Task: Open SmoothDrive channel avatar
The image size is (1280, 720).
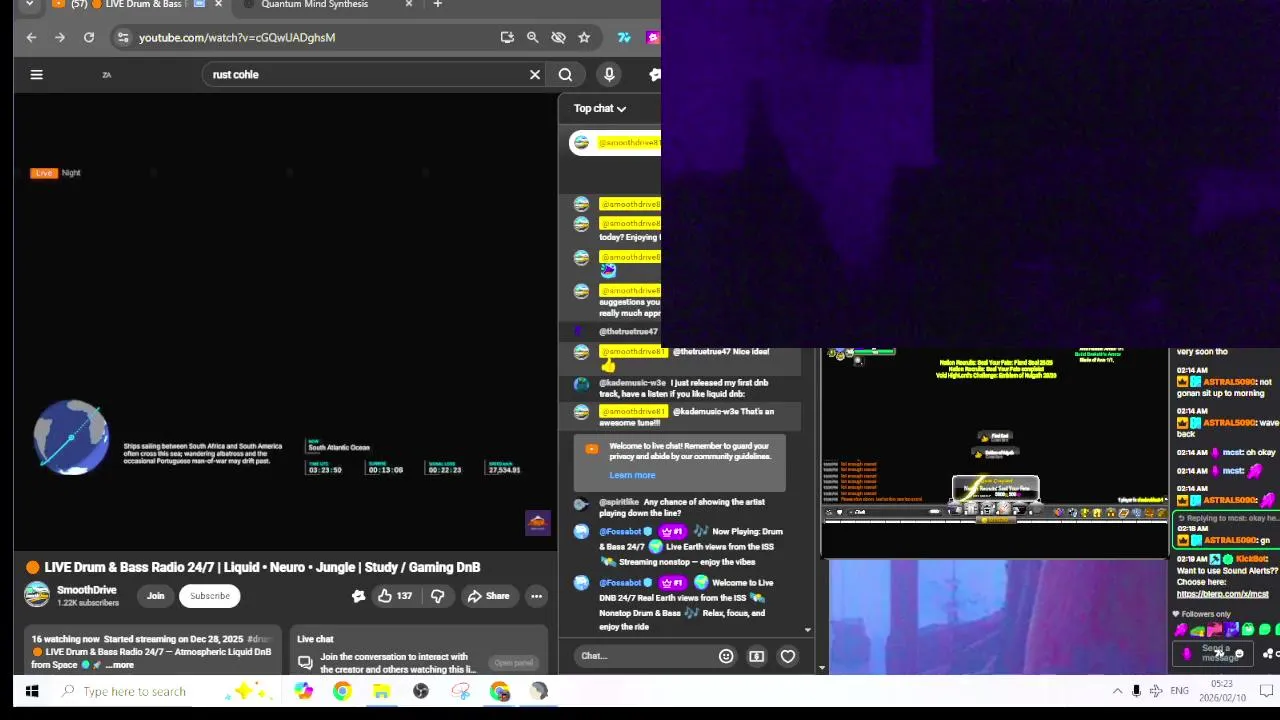Action: click(37, 595)
